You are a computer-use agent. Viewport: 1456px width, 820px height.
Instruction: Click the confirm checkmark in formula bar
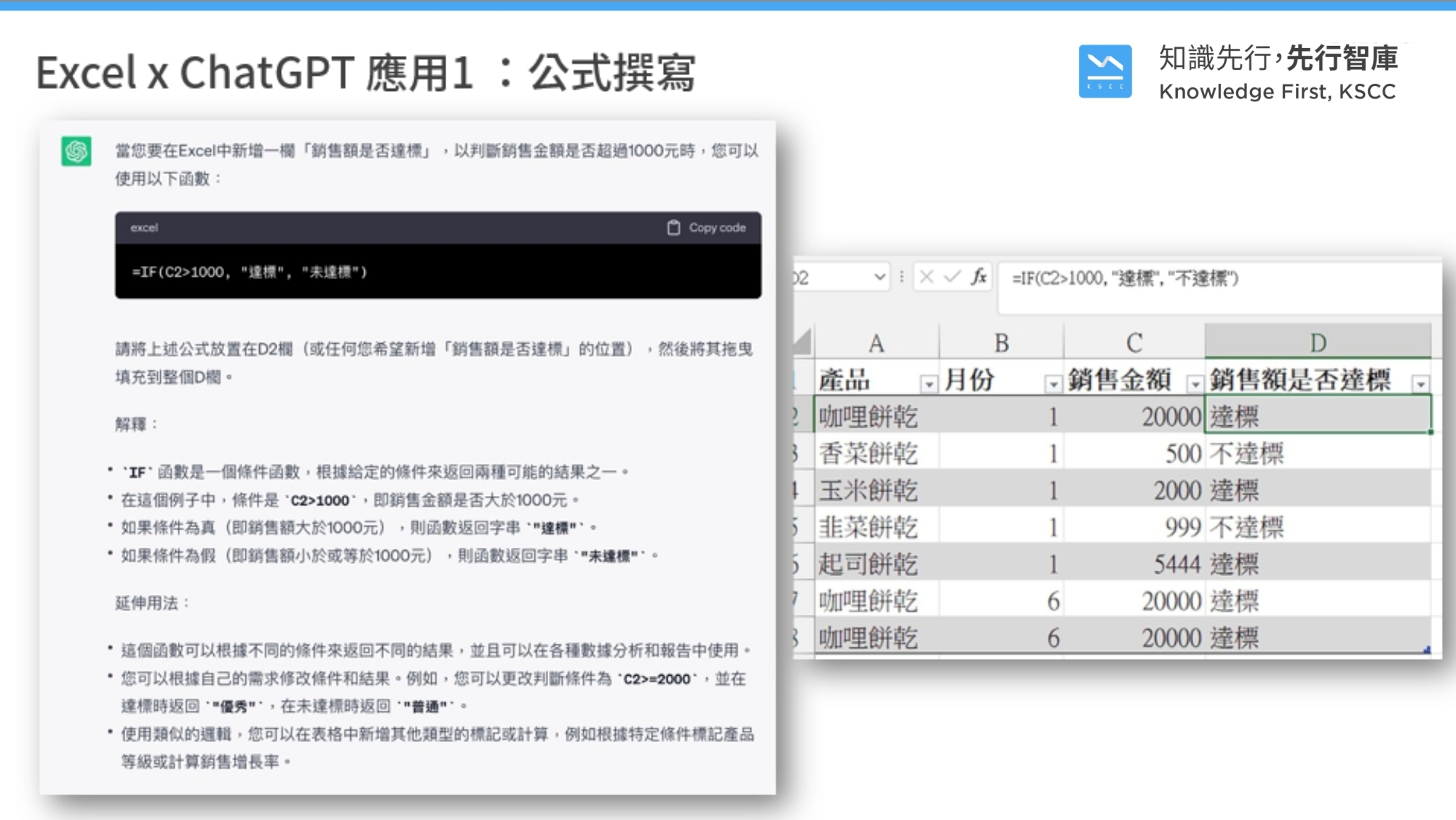pos(952,277)
